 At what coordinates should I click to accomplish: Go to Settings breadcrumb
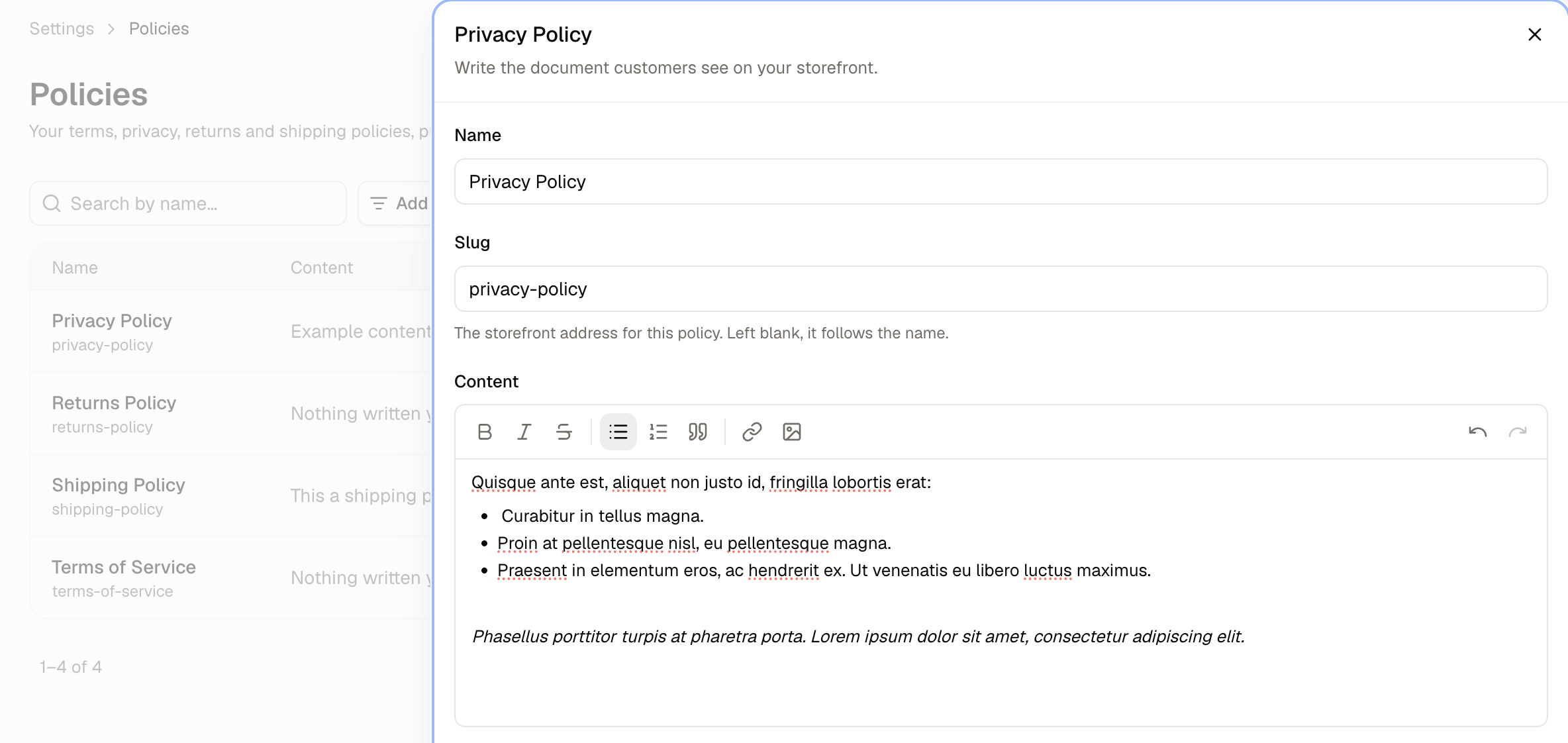62,28
